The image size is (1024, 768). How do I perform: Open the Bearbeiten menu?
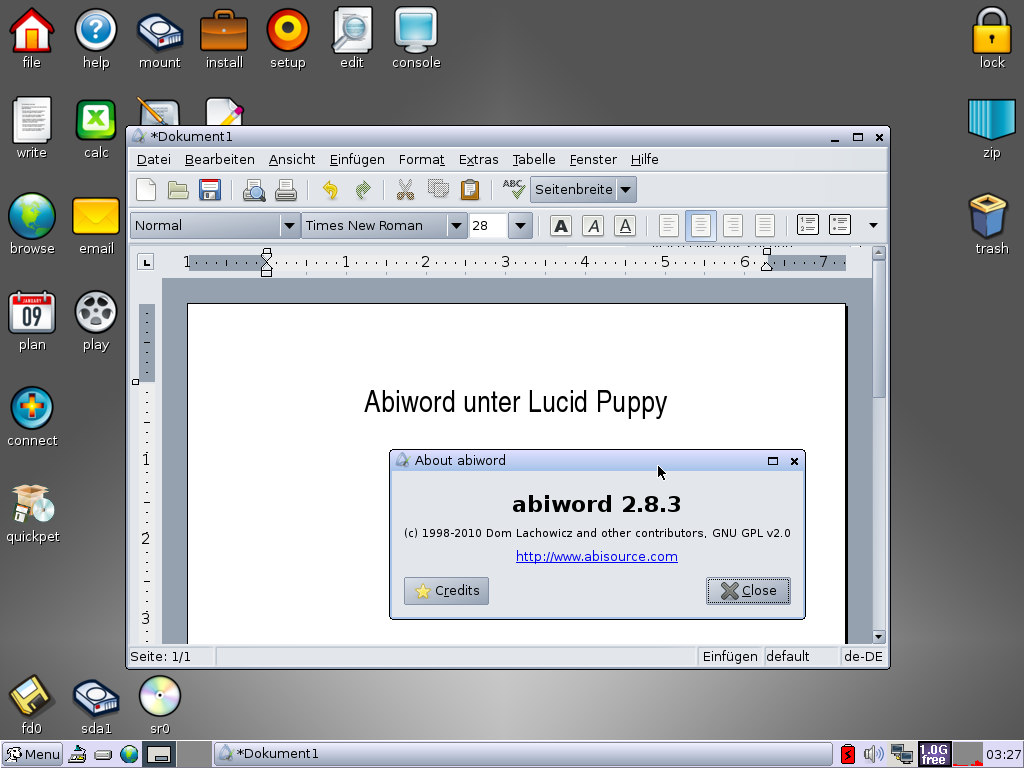(x=219, y=160)
